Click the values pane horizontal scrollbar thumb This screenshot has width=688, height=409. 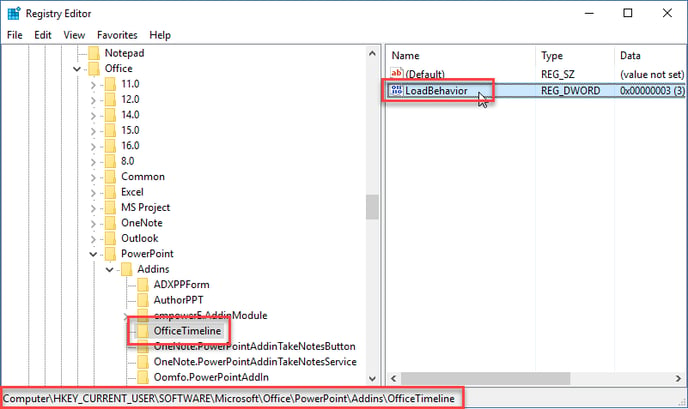485,378
